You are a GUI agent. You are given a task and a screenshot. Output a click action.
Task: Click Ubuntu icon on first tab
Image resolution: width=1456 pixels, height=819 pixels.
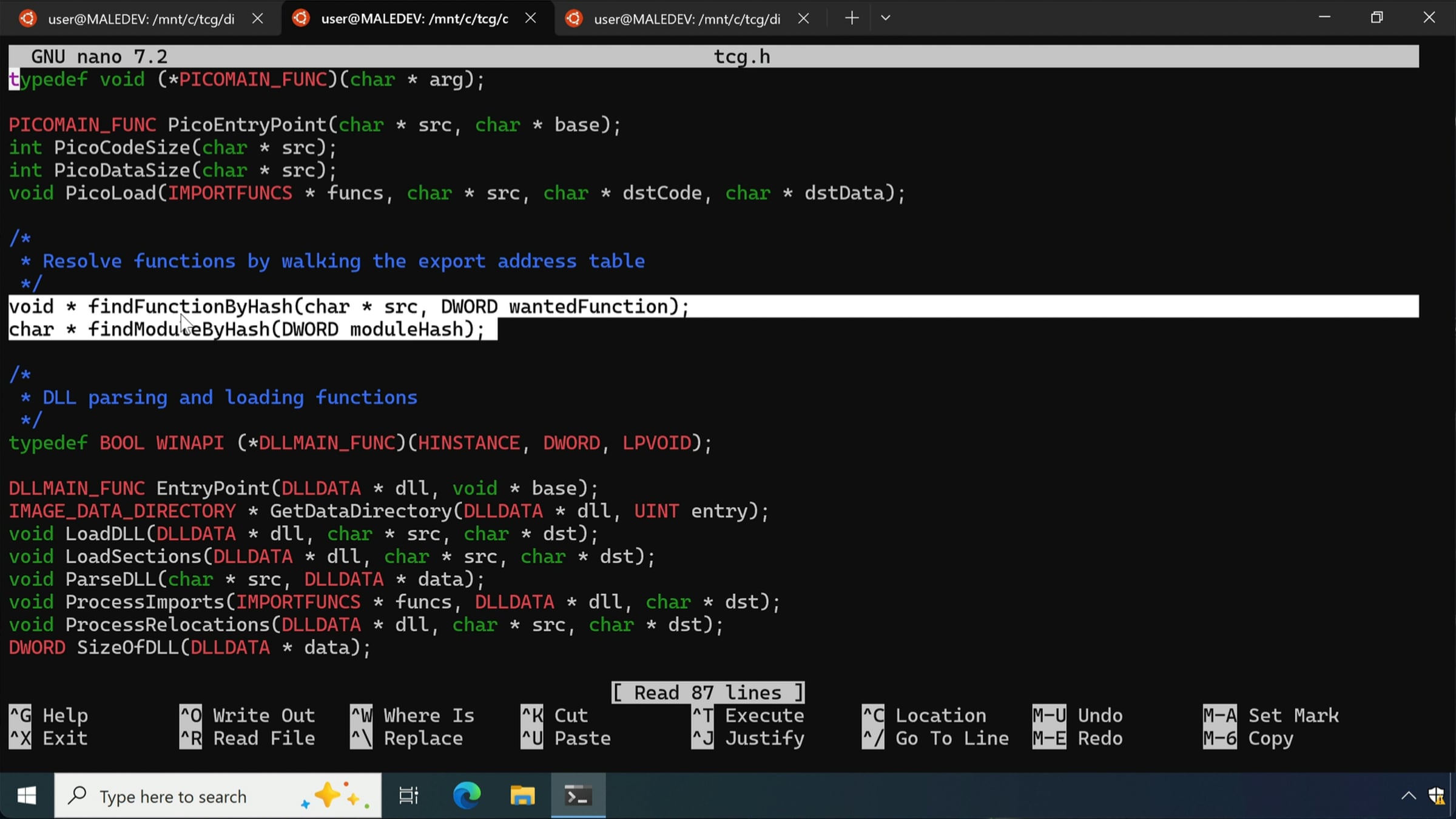[27, 19]
